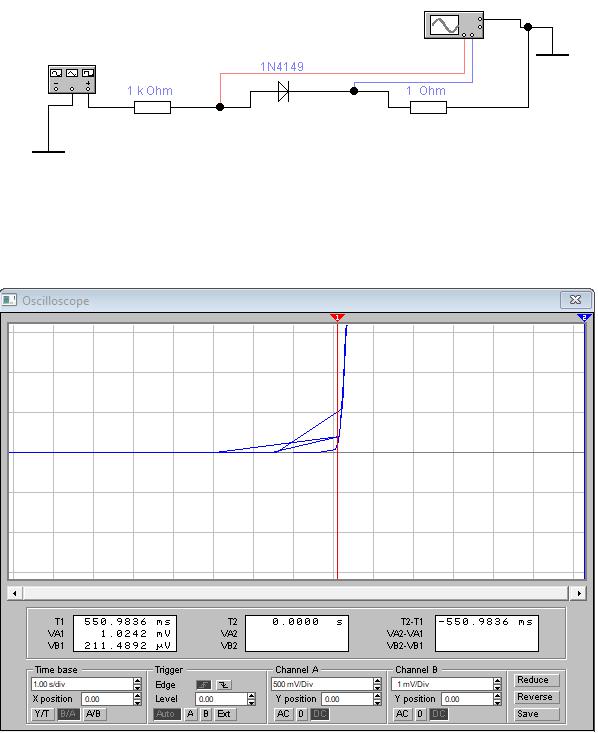Open the oscilloscope instrument in the circuit
This screenshot has width=598, height=733.
[454, 25]
